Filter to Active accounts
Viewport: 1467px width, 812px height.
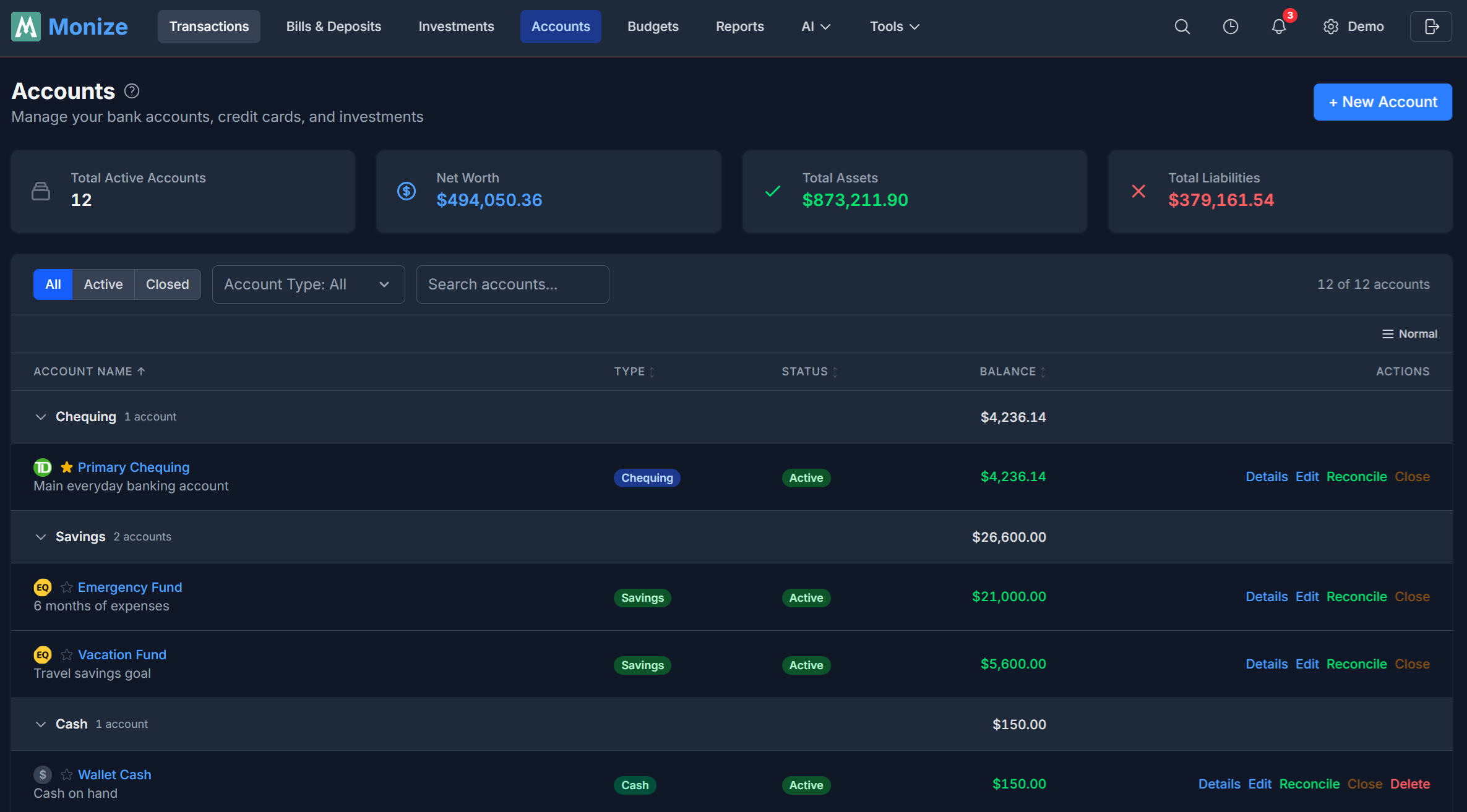tap(103, 284)
